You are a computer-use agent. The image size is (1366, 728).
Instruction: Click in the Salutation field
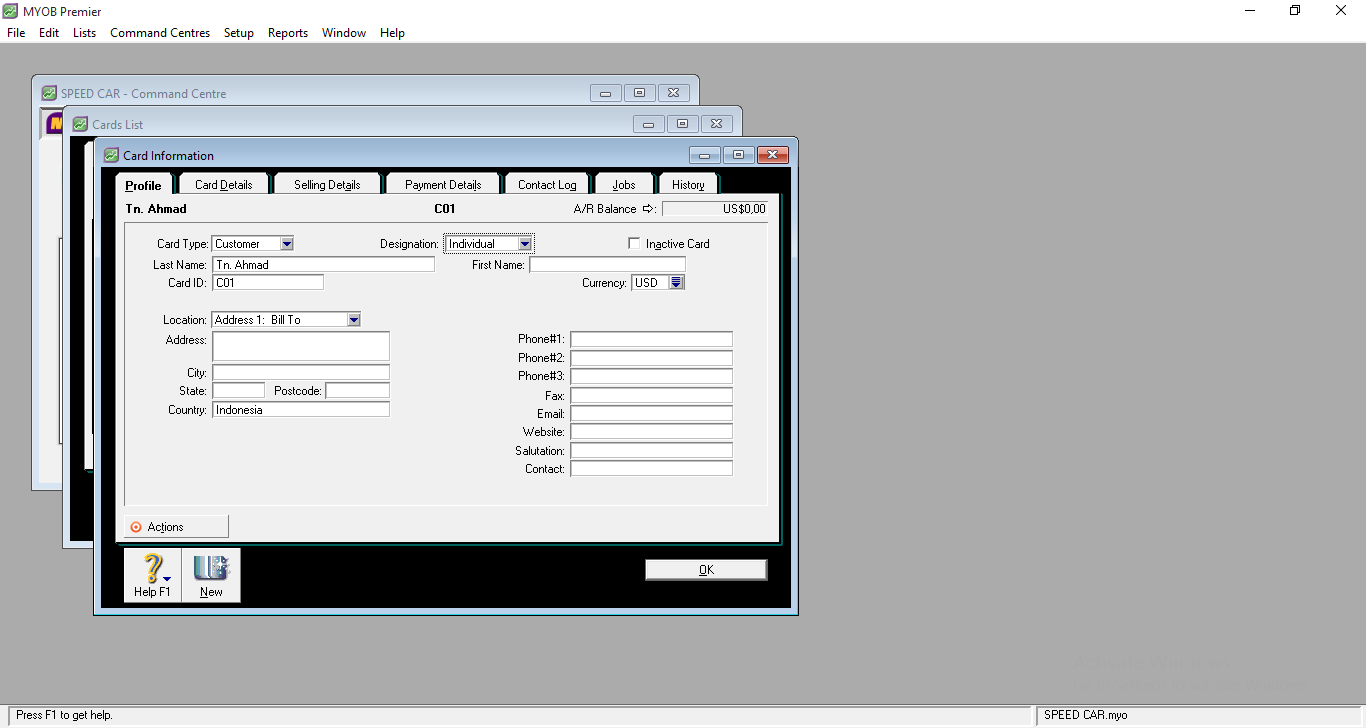coord(651,450)
